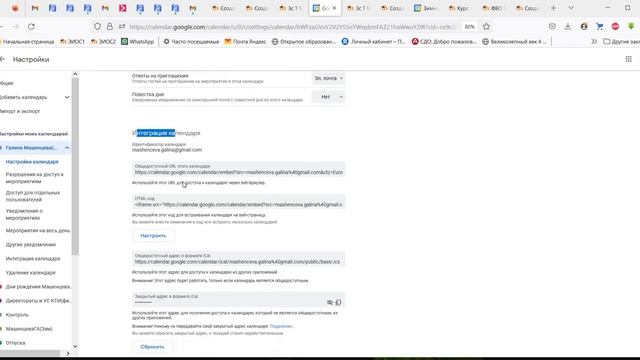The image size is (640, 360).
Task: Click sidebar scrollbar down arrow
Action: (75, 346)
